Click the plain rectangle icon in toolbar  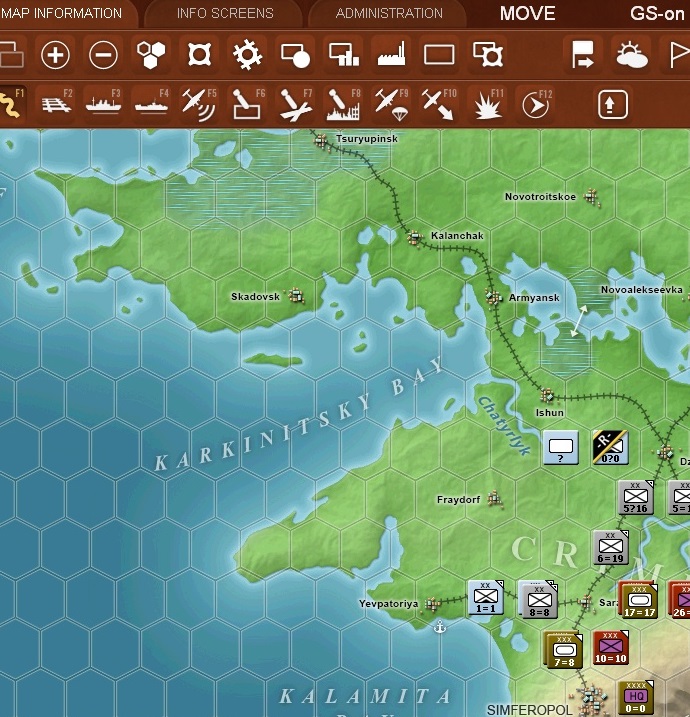click(439, 55)
